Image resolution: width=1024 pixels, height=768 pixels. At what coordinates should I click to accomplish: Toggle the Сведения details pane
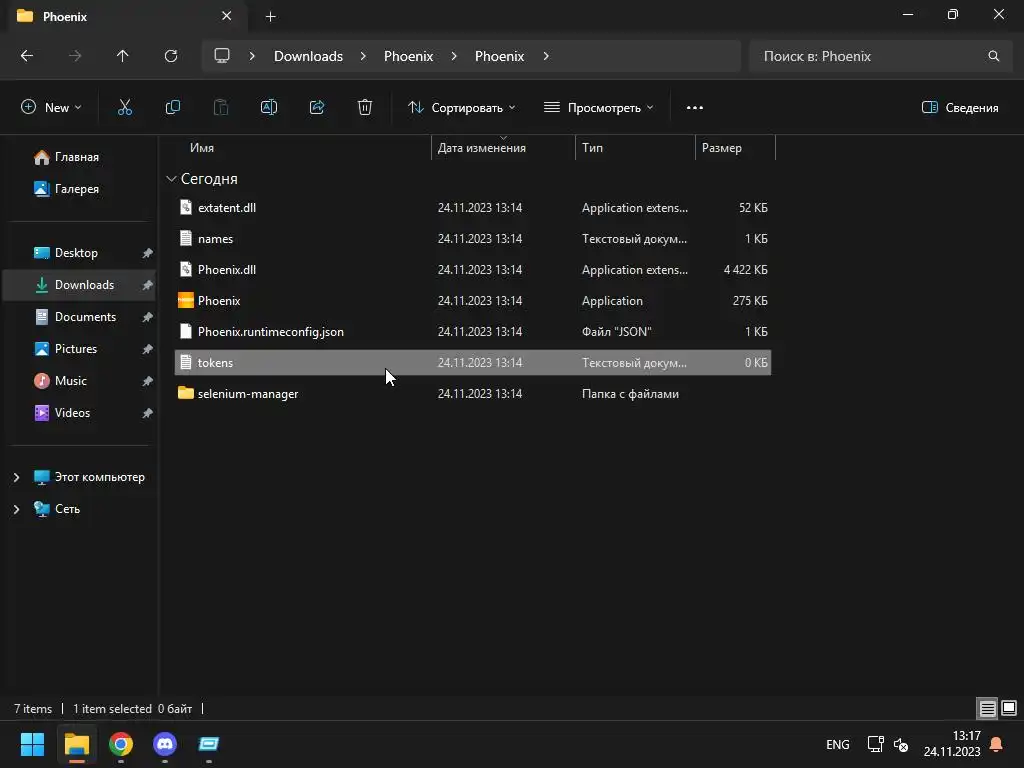[960, 108]
